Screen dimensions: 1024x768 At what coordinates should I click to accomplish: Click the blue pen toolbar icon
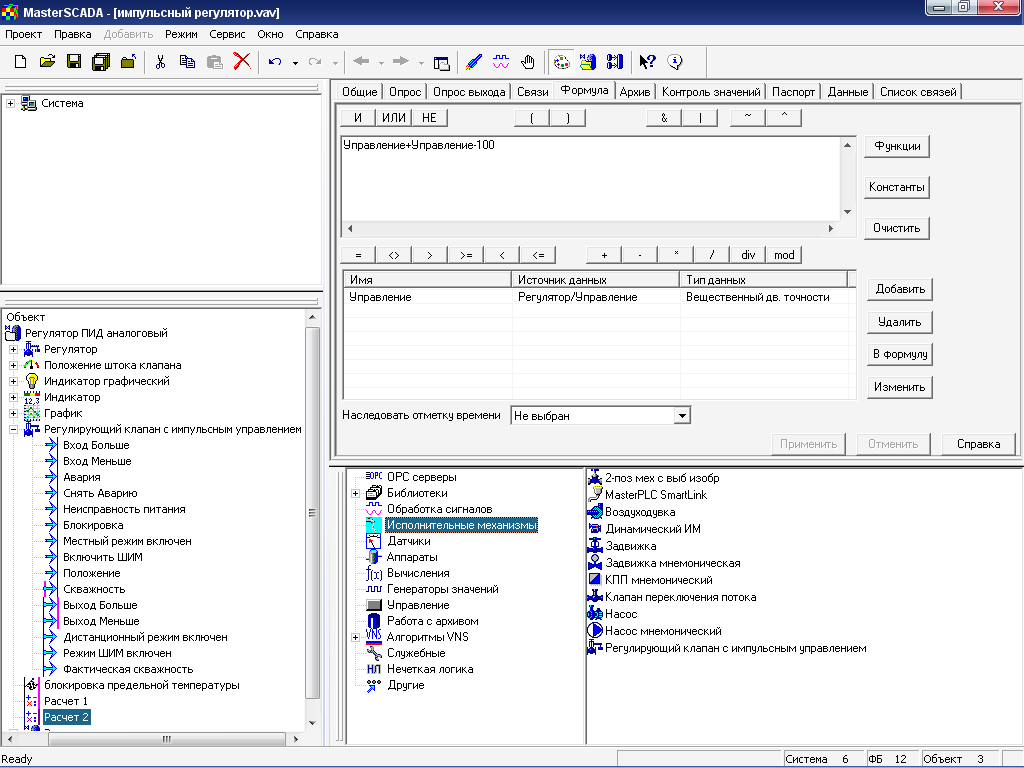coord(473,62)
